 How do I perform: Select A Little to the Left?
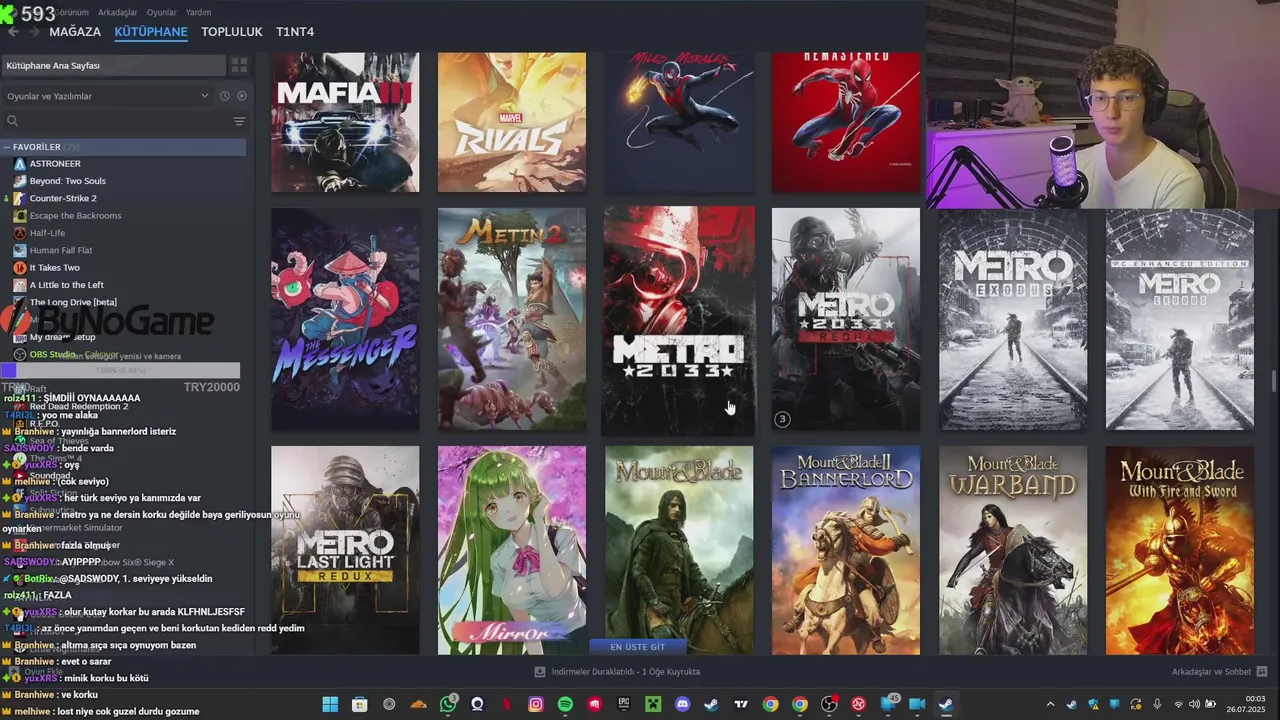[66, 285]
